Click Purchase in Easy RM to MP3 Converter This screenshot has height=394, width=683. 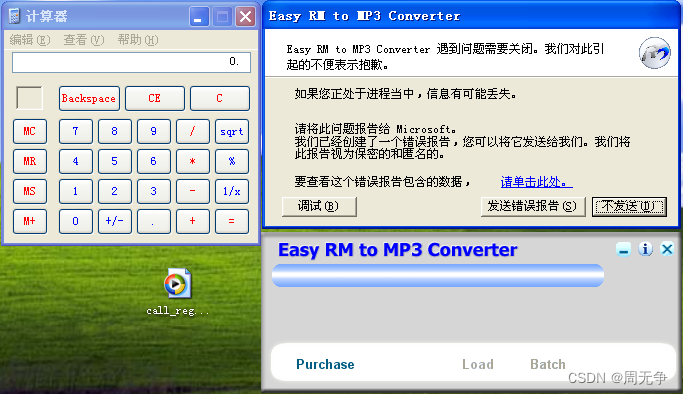coord(325,364)
